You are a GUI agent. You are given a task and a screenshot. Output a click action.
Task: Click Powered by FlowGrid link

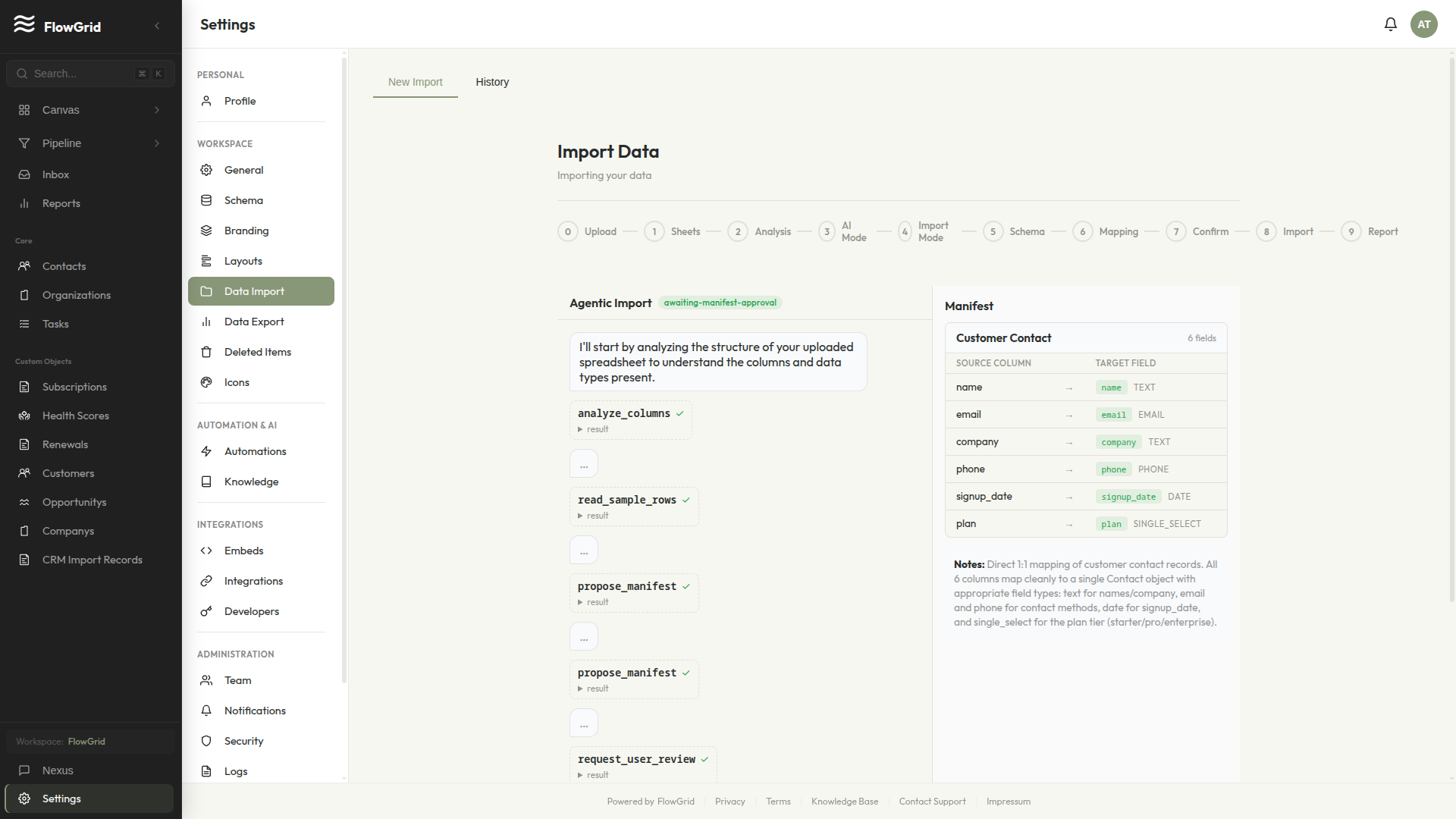click(x=651, y=802)
